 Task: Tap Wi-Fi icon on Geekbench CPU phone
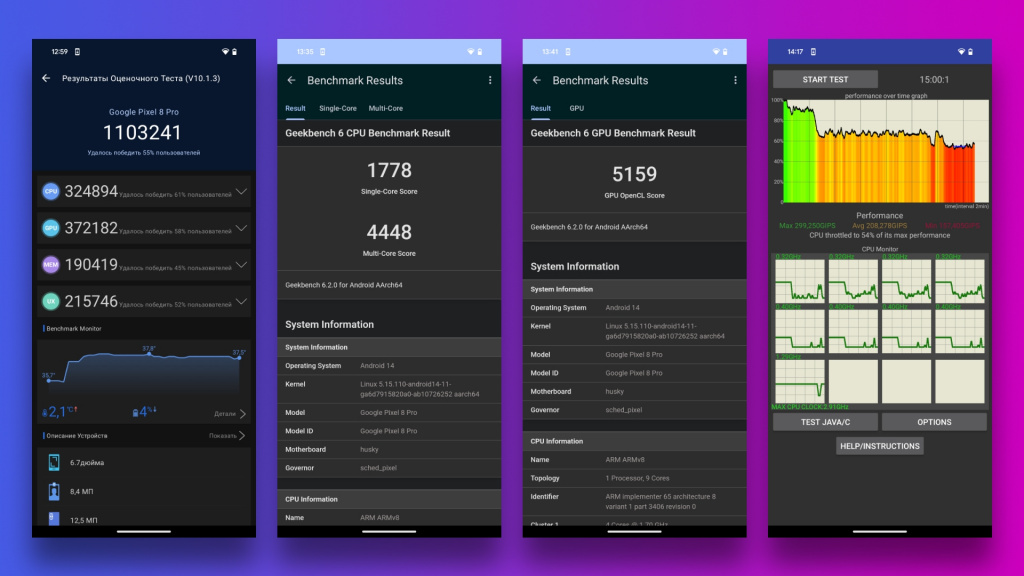click(x=470, y=52)
